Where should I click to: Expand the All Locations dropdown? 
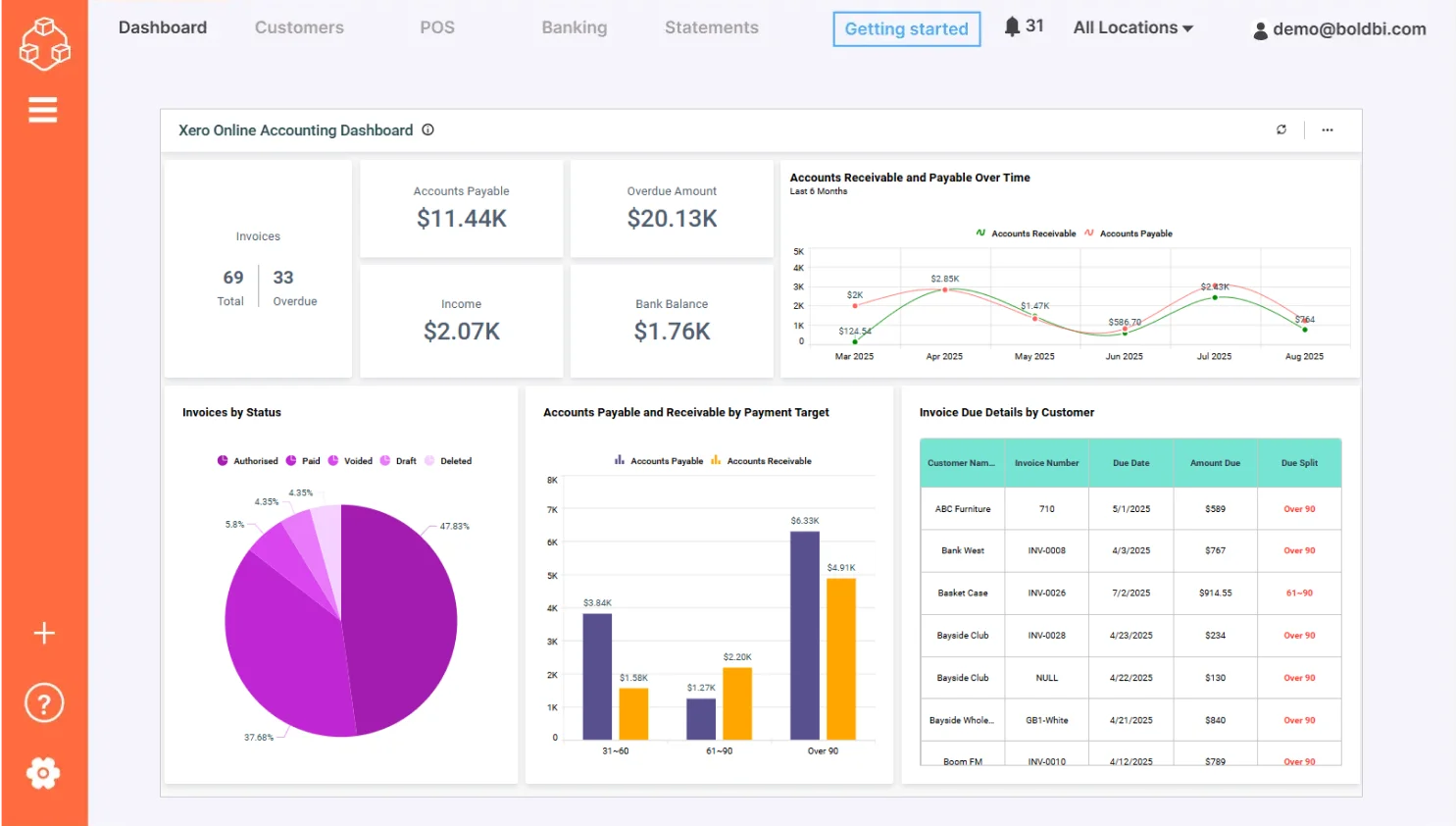click(x=1132, y=27)
